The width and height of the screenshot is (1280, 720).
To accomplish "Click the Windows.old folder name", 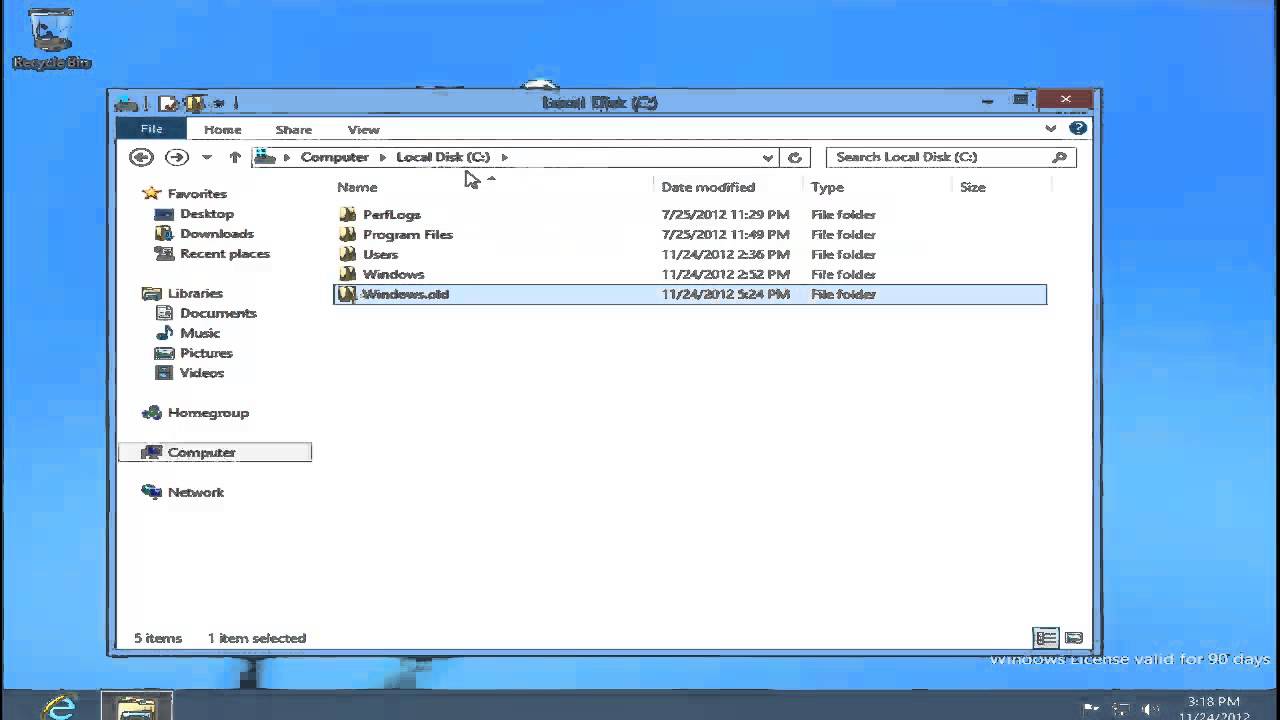I will [x=406, y=294].
